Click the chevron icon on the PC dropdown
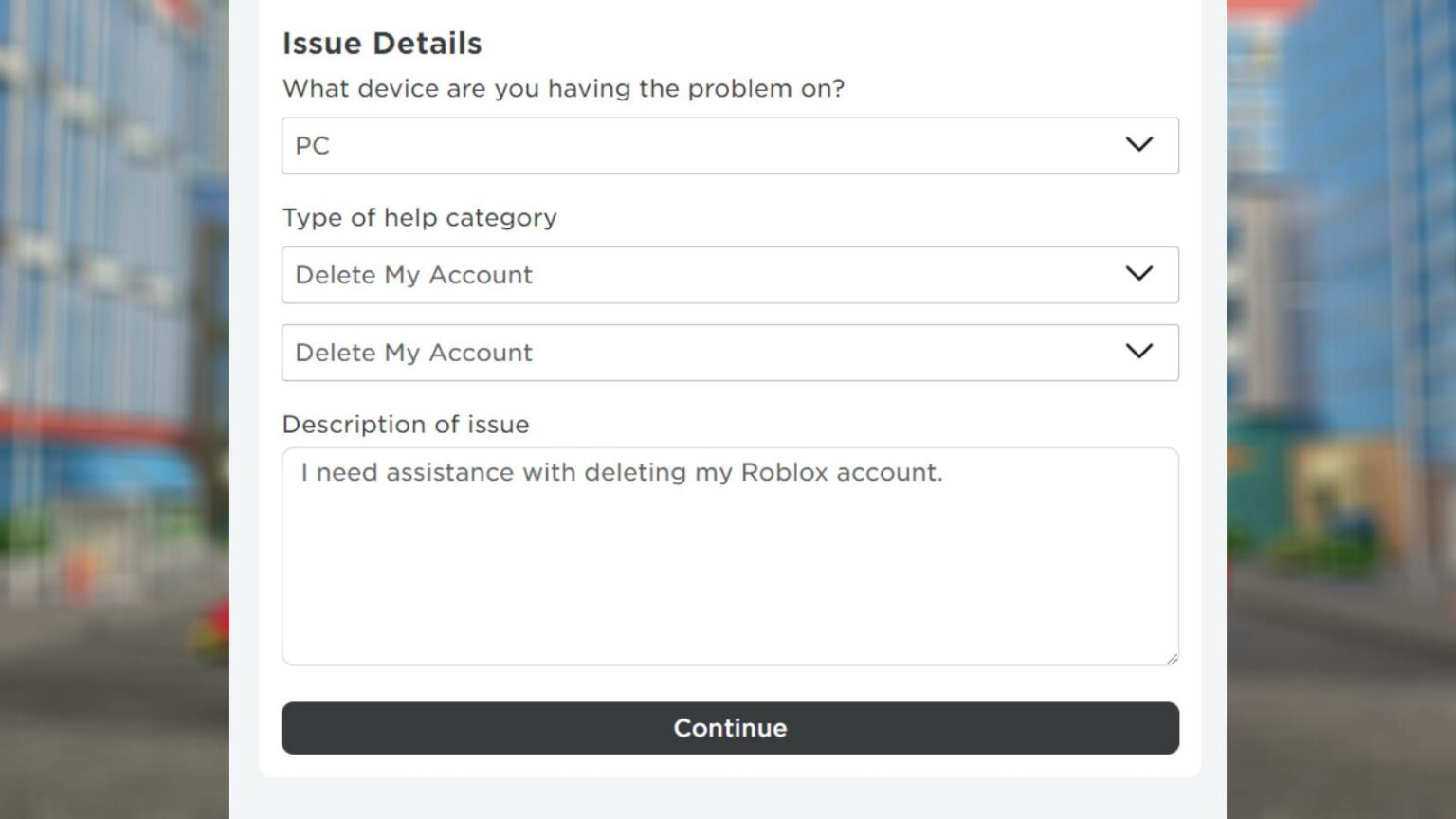This screenshot has height=819, width=1456. pyautogui.click(x=1140, y=145)
